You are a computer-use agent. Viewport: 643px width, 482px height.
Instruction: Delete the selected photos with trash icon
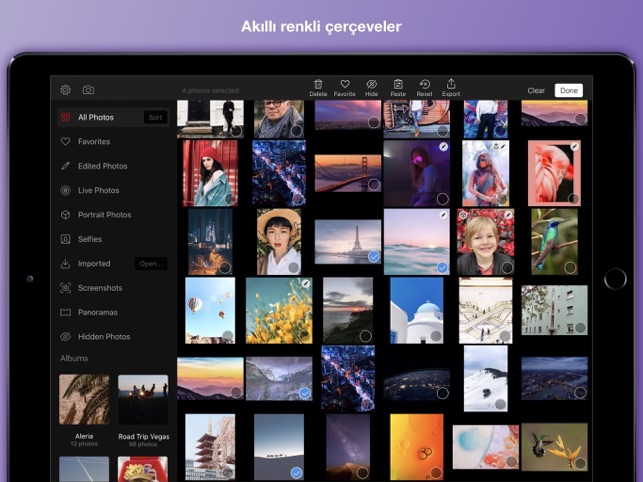[x=318, y=88]
